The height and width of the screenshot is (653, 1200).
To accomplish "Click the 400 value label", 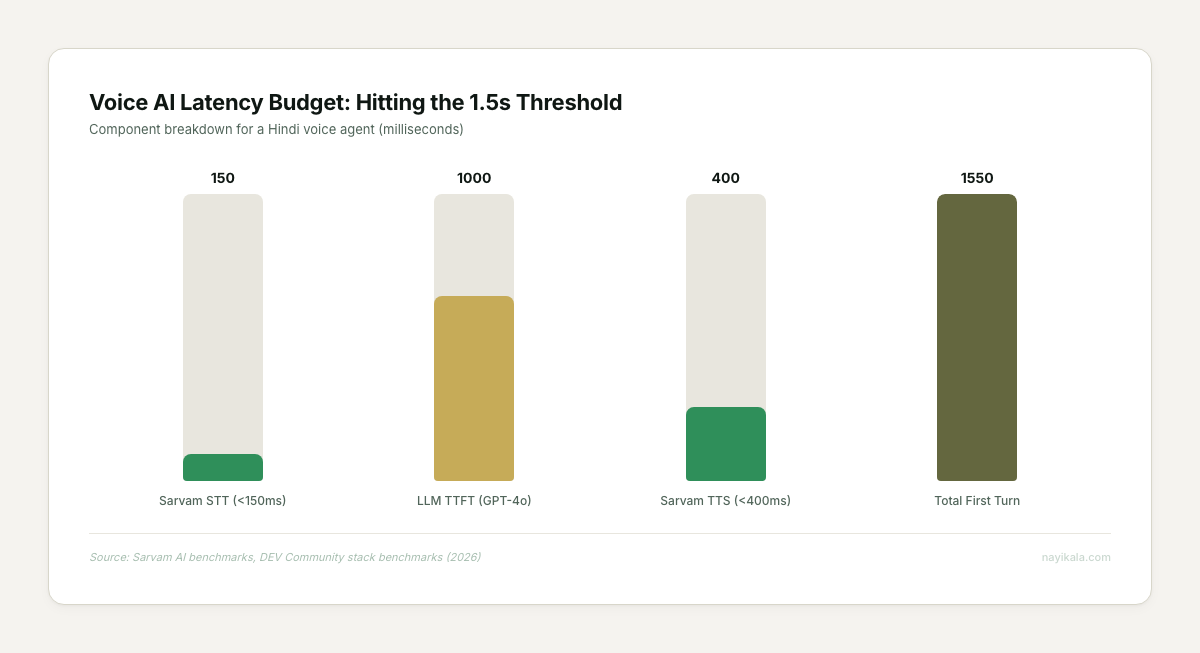I will 726,178.
